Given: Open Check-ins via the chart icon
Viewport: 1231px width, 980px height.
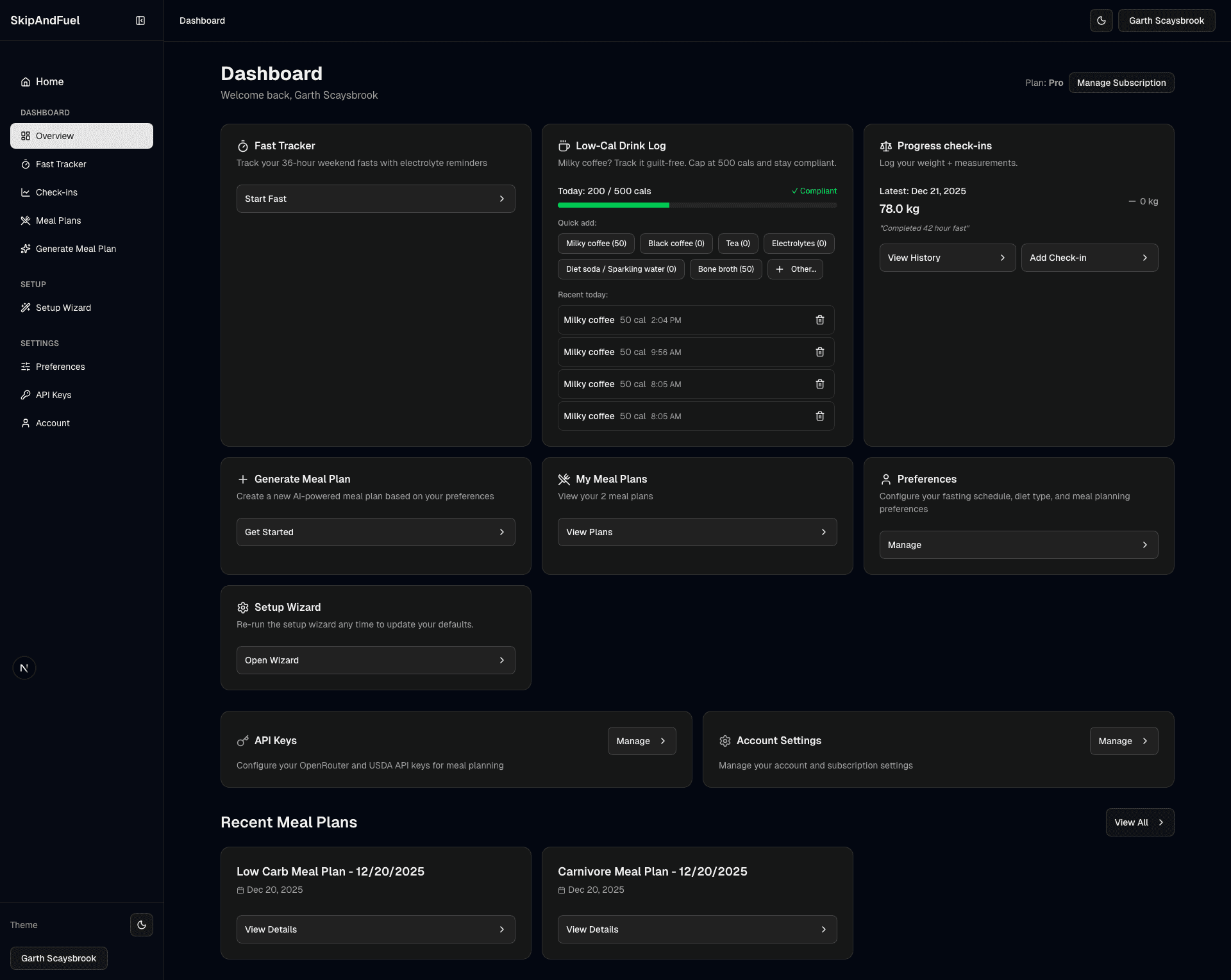Looking at the screenshot, I should 26,192.
